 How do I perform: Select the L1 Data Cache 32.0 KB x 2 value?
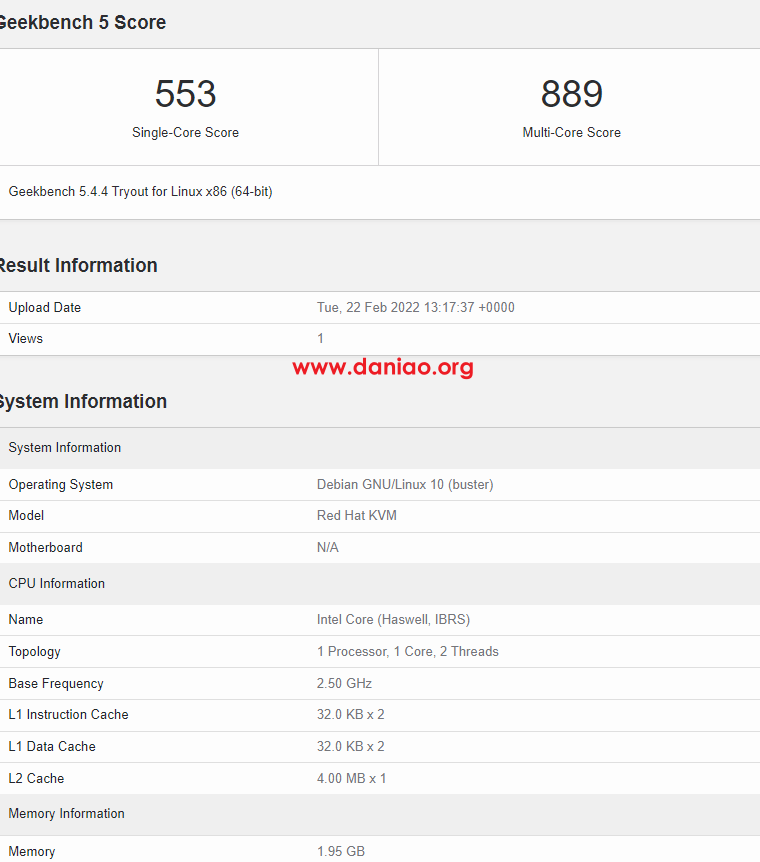[x=350, y=747]
